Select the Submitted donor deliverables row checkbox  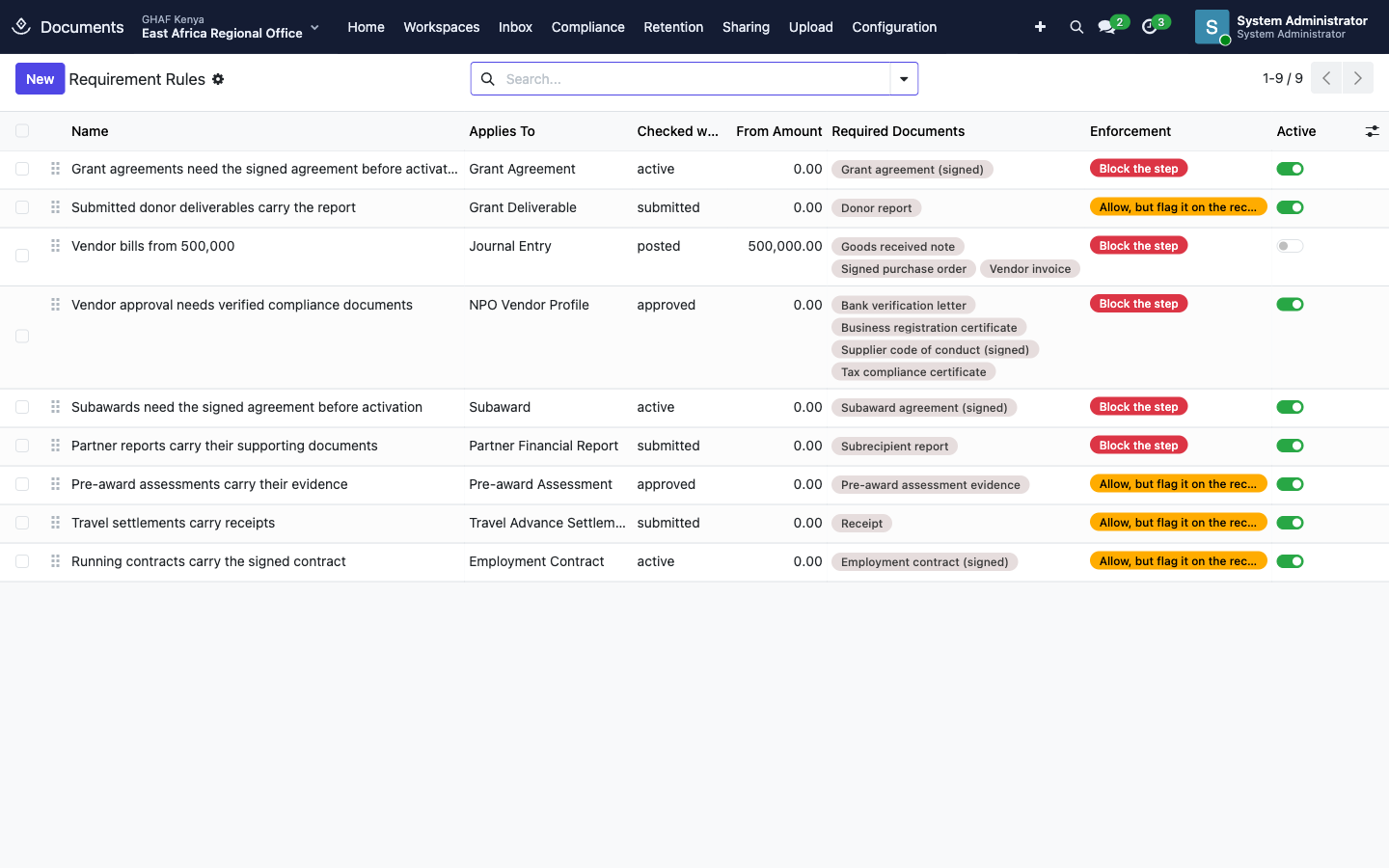click(x=22, y=207)
